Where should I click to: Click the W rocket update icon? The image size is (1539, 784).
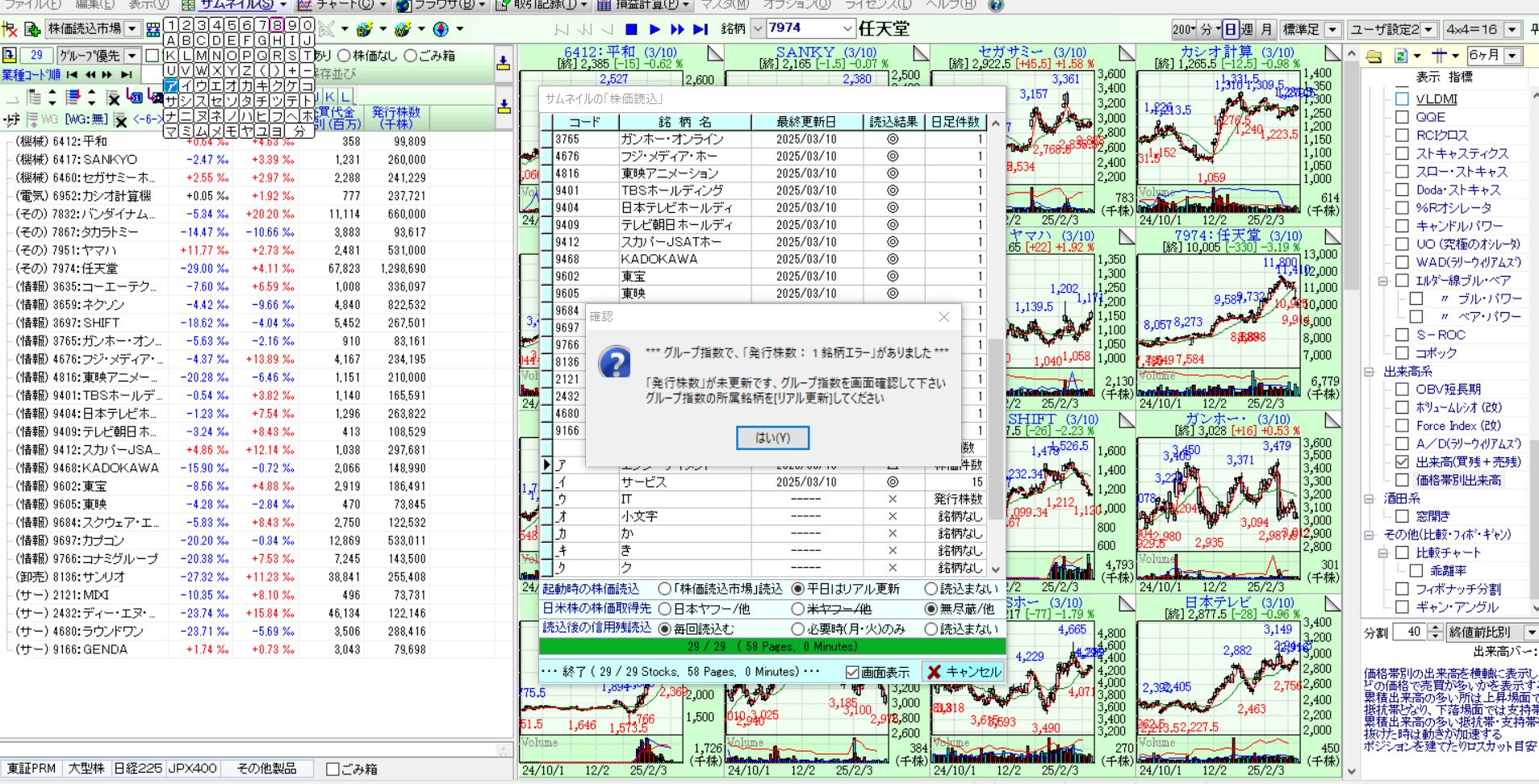(x=404, y=29)
